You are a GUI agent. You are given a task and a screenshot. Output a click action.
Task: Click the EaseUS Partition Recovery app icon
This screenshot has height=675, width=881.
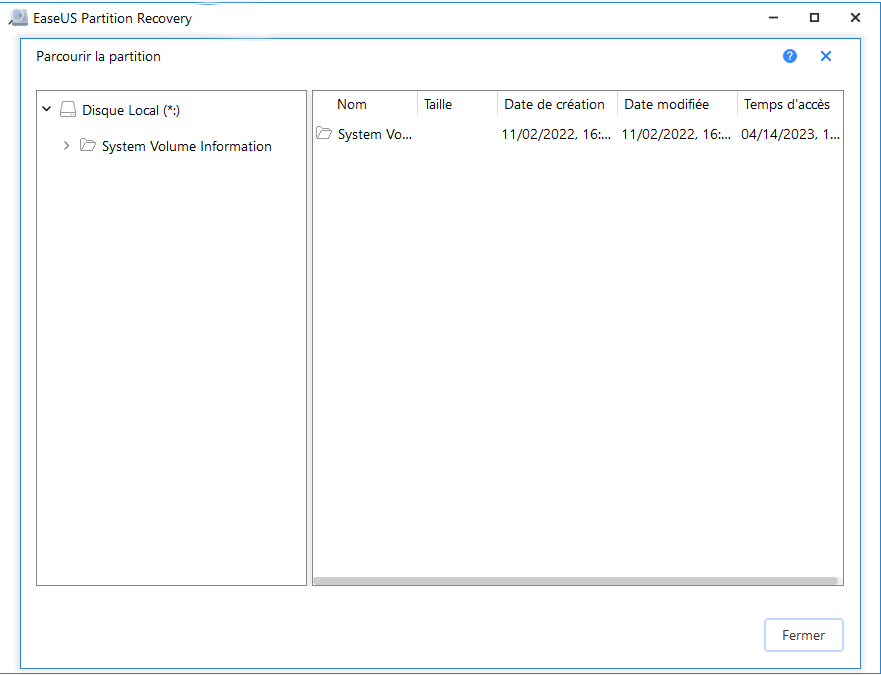(x=18, y=18)
